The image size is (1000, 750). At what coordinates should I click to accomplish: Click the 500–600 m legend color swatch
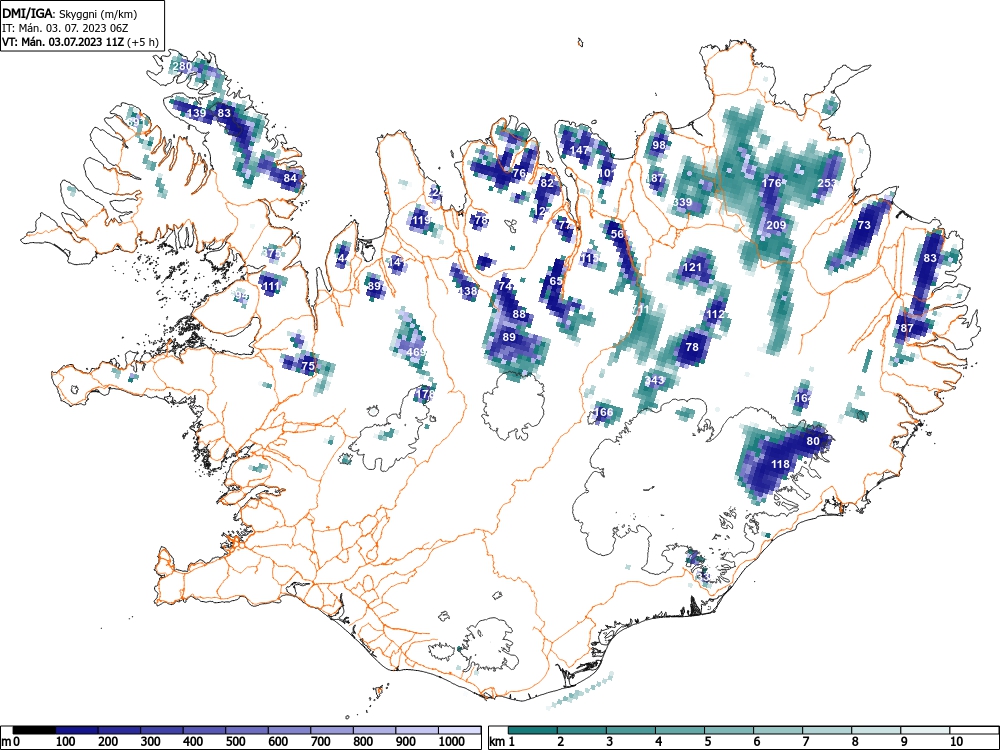[x=247, y=730]
